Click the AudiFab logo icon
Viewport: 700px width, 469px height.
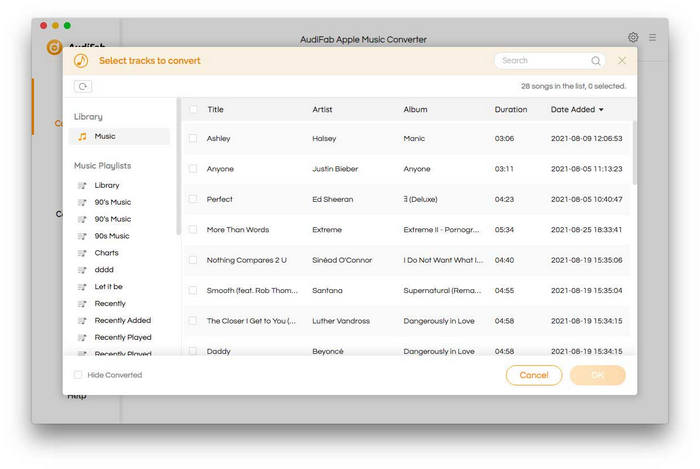(54, 47)
